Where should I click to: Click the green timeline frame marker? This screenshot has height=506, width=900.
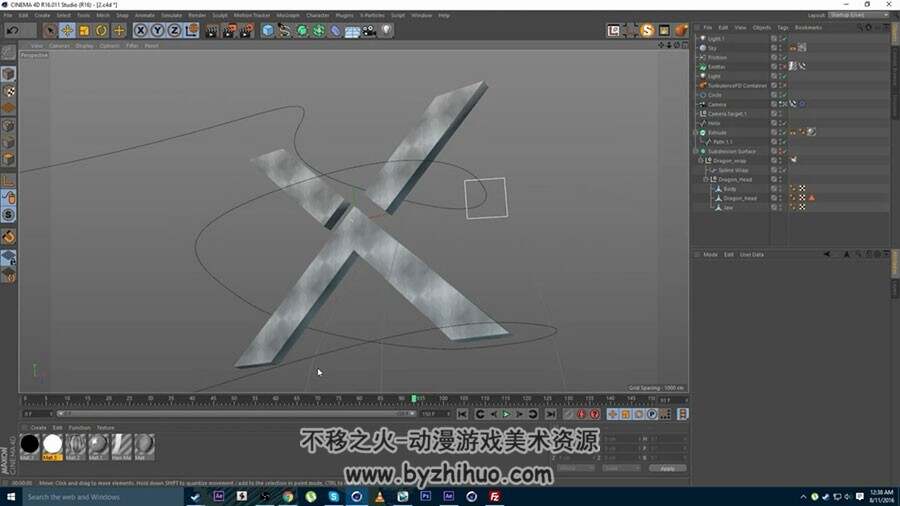tap(413, 398)
